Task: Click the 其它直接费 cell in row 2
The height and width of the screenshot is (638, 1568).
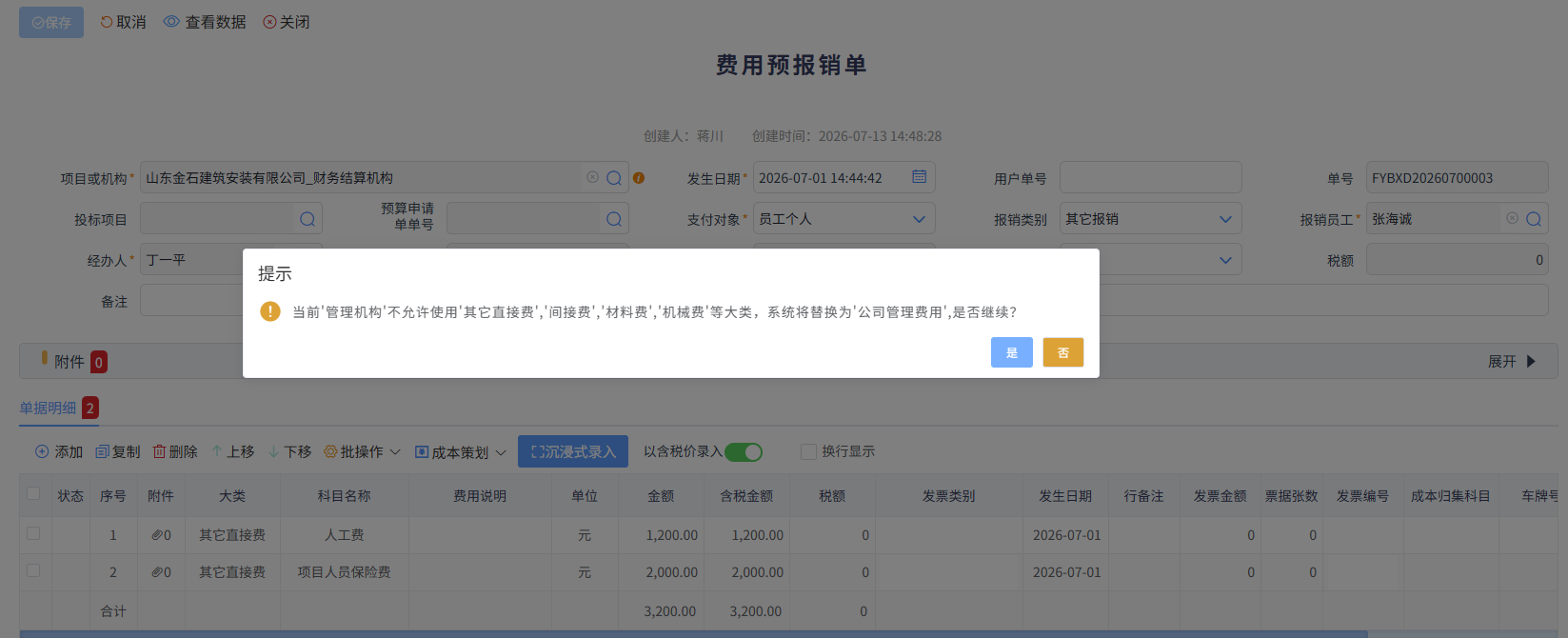Action: (232, 572)
